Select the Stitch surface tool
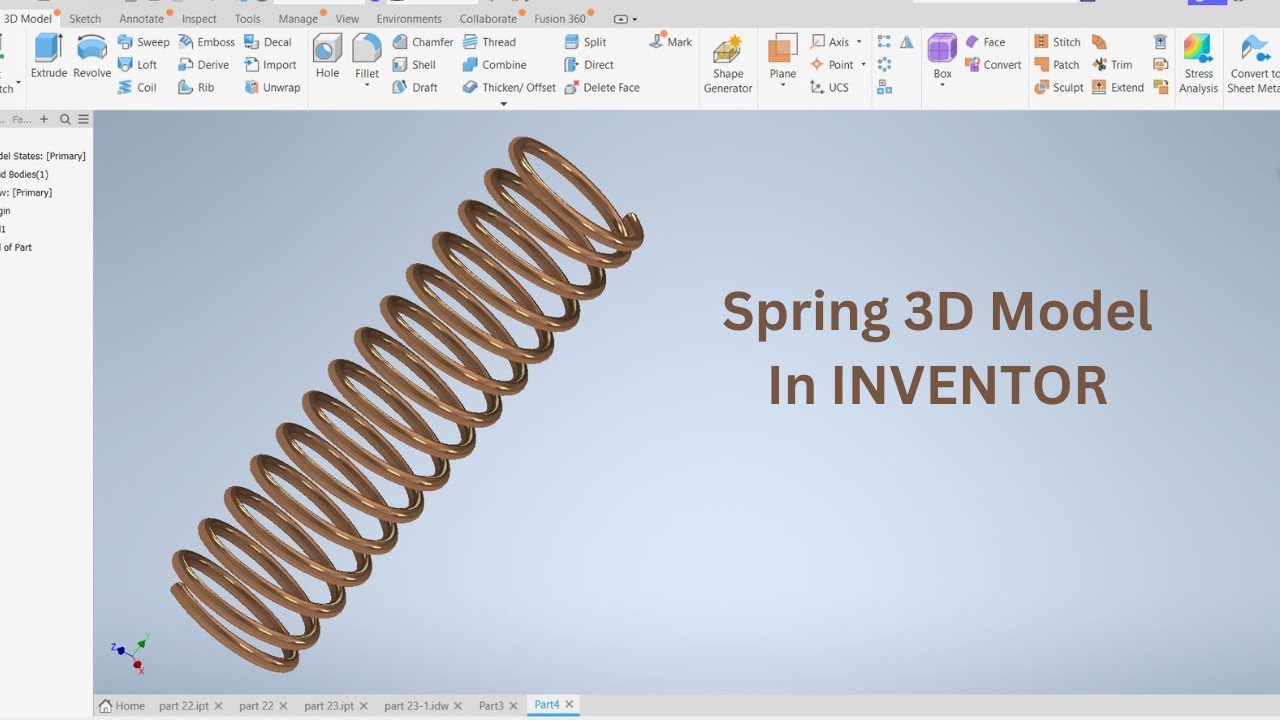1280x720 pixels. point(1057,42)
